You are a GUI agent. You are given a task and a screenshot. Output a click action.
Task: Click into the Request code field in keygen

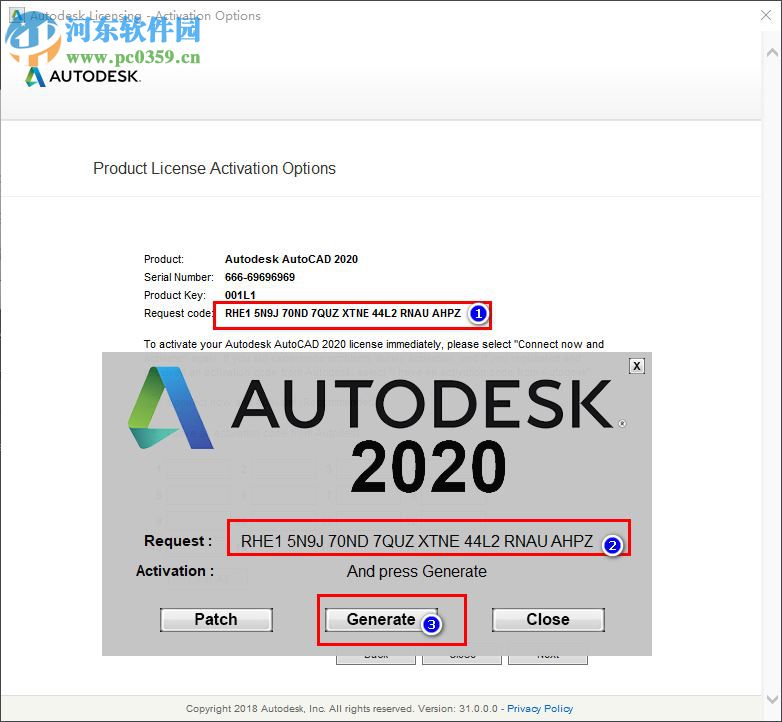[x=417, y=541]
